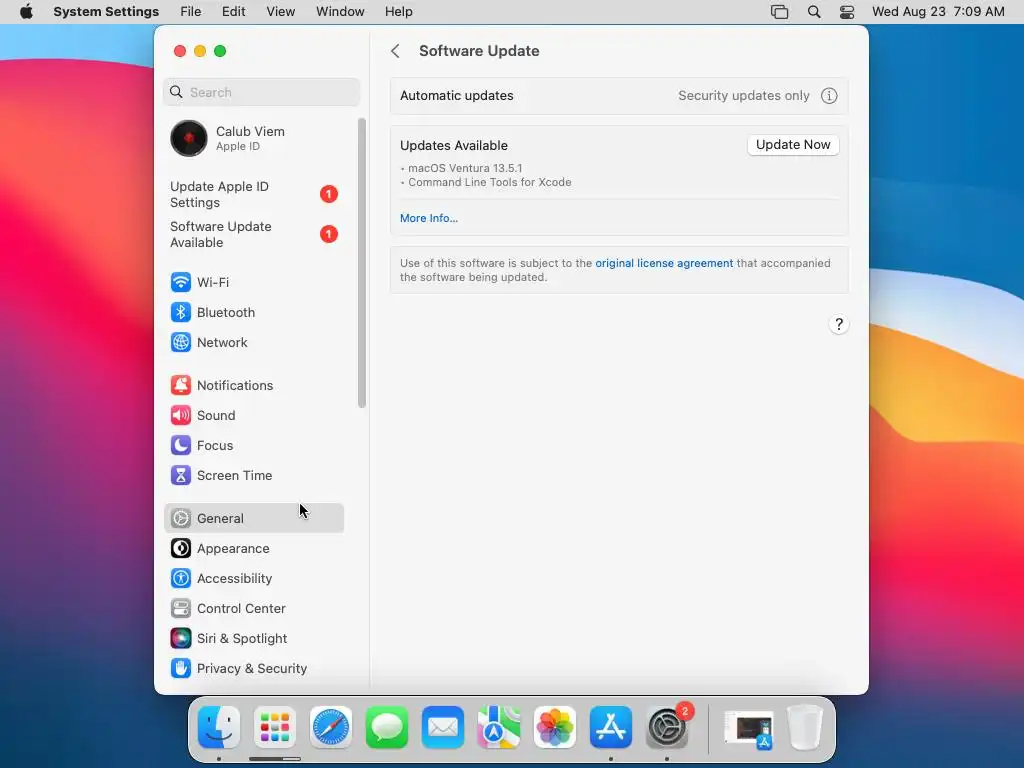
Task: Open Update Apple ID Settings item
Action: (x=253, y=195)
